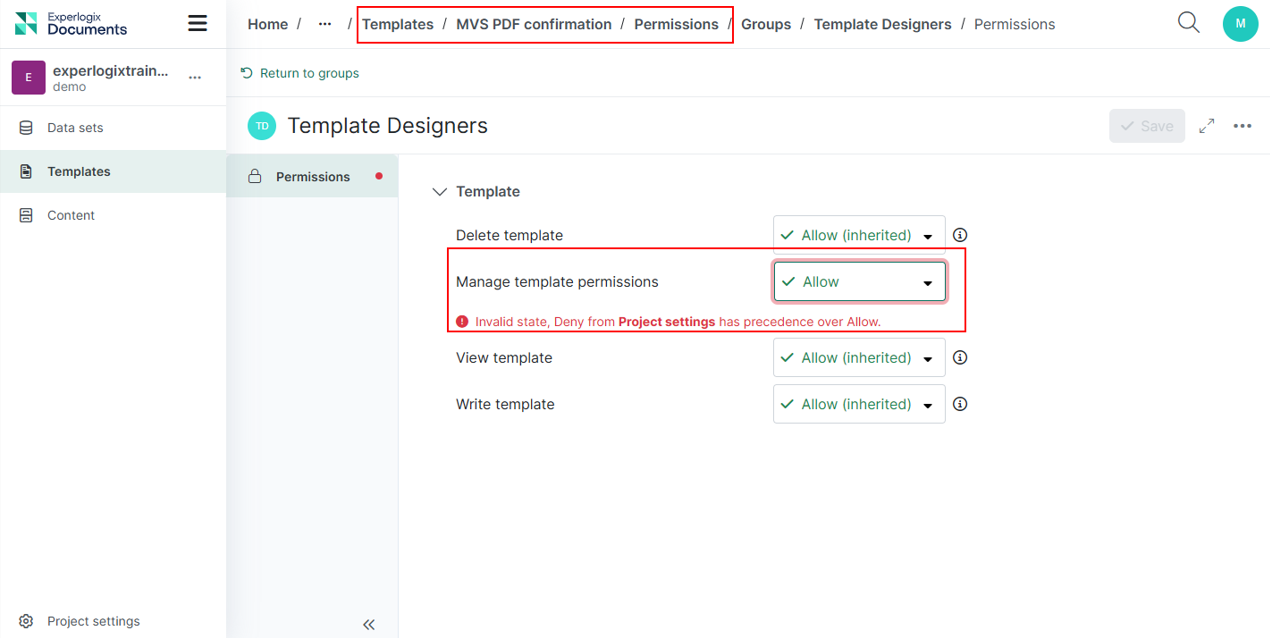Collapse the Template section chevron
Image resolution: width=1270 pixels, height=638 pixels.
[439, 192]
